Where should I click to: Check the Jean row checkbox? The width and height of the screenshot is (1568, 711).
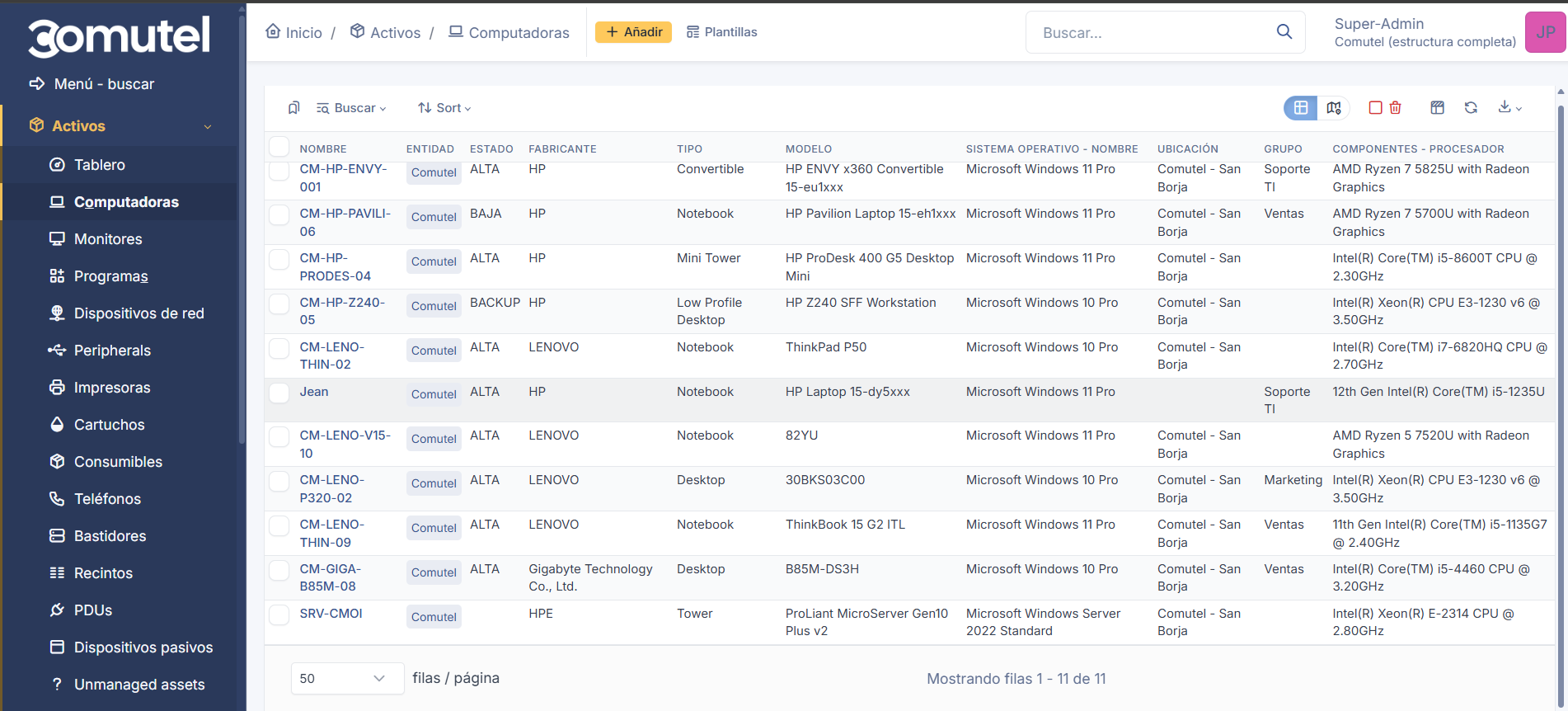click(279, 393)
